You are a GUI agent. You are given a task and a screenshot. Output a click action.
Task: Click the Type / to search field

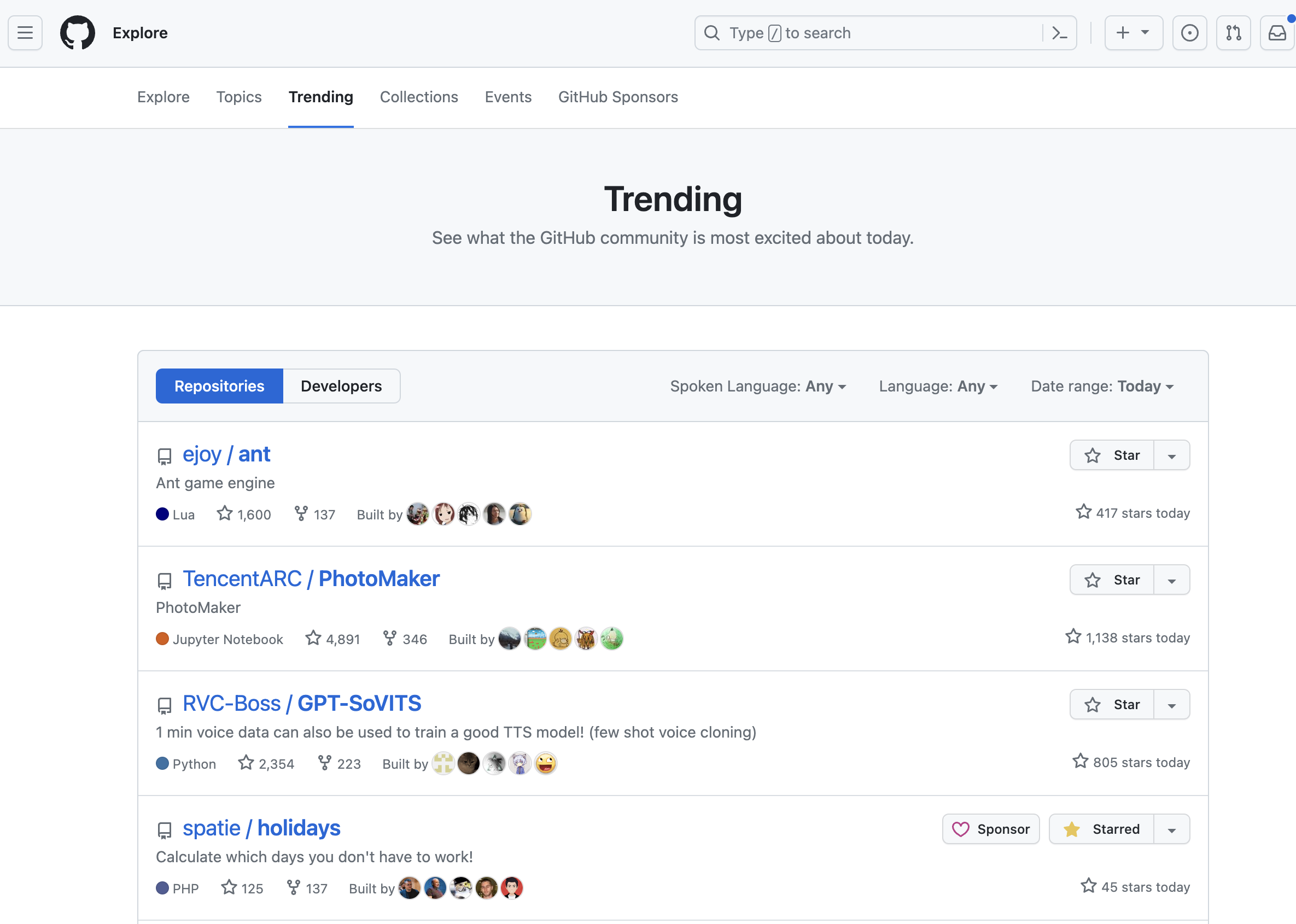click(871, 33)
